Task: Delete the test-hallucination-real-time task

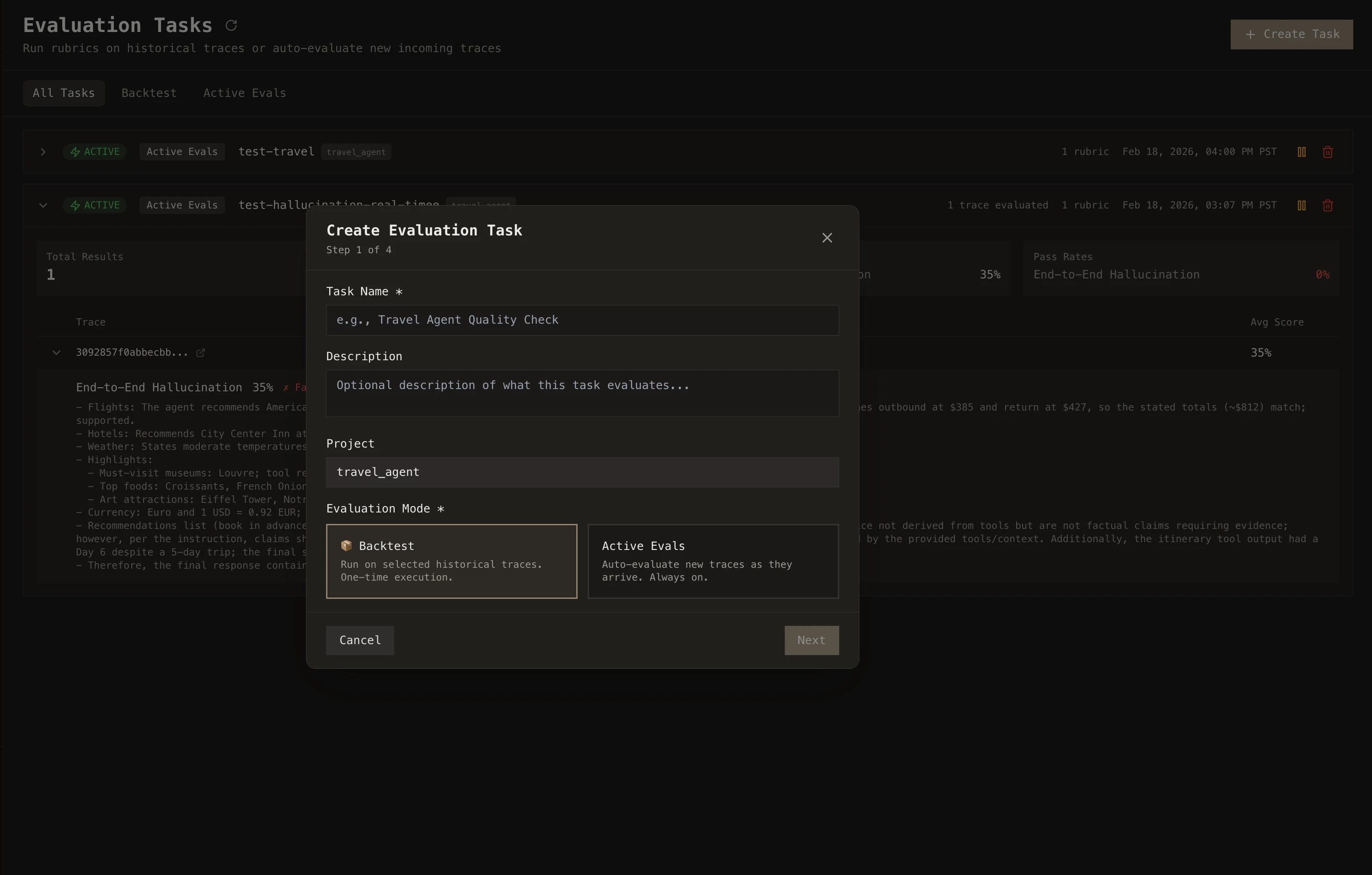Action: 1328,206
